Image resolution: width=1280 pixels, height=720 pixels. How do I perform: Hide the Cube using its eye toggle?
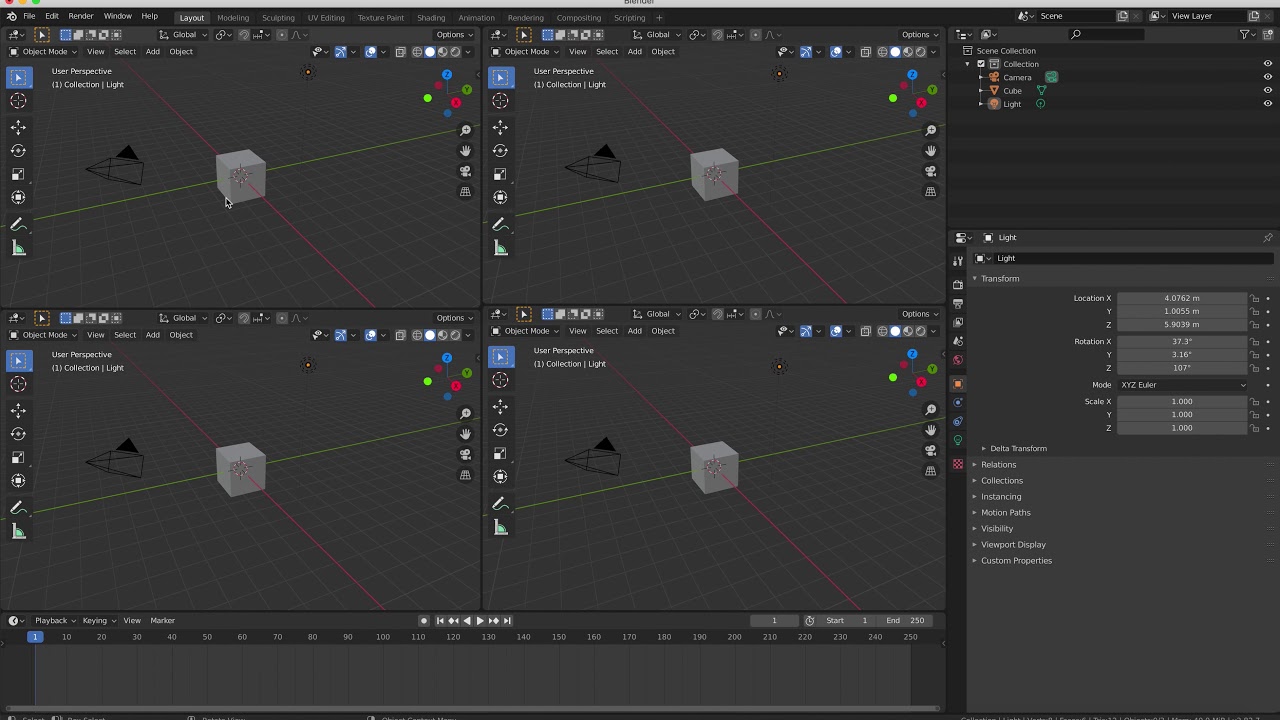click(1267, 91)
